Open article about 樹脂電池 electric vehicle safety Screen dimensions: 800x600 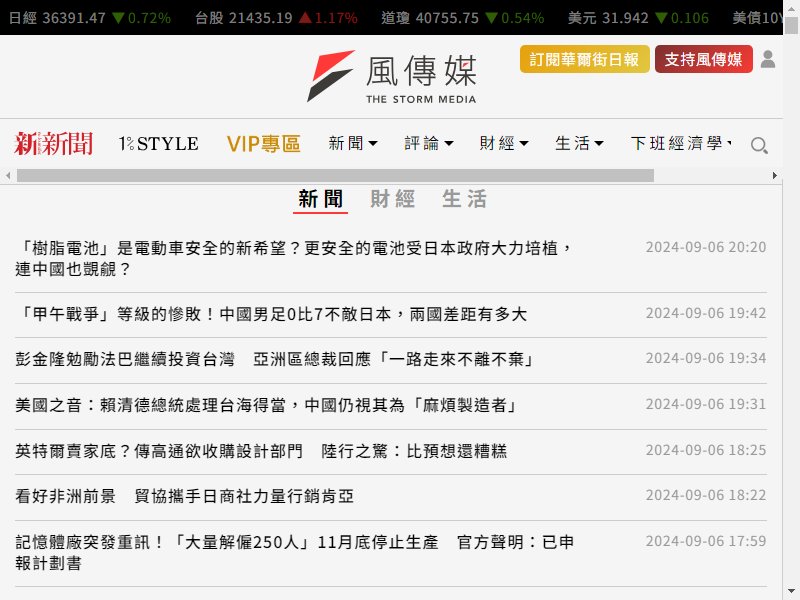[x=293, y=259]
